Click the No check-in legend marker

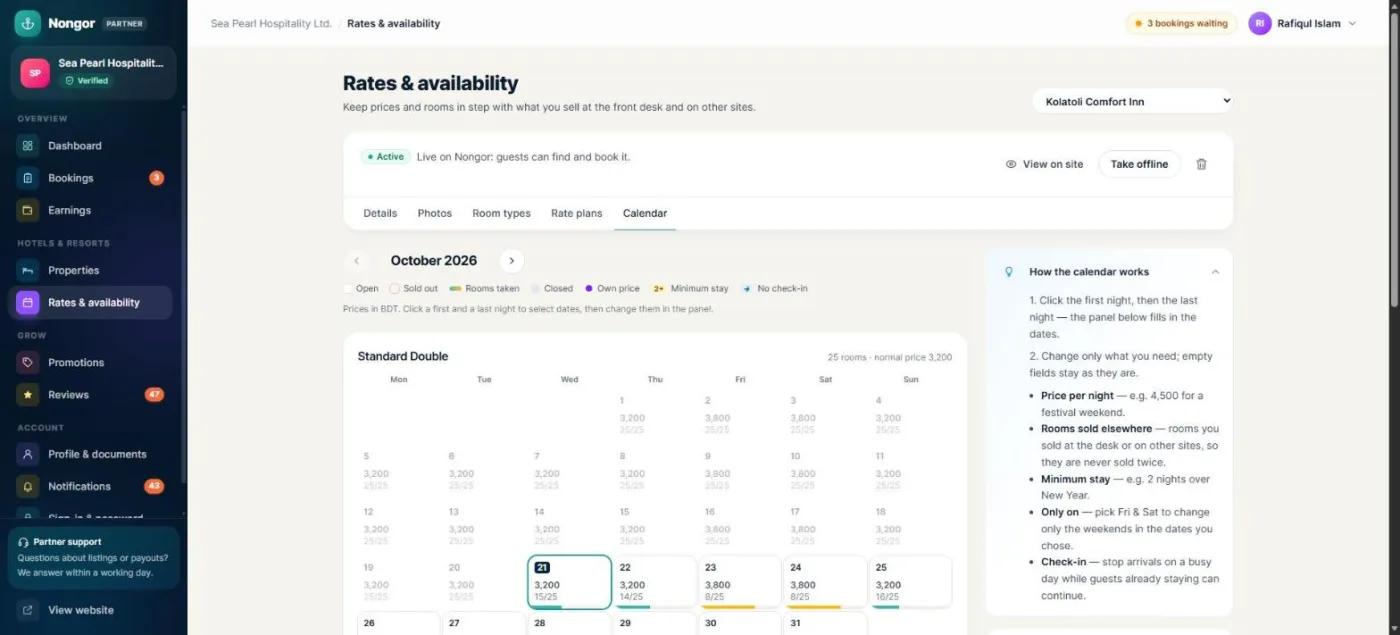click(x=747, y=288)
